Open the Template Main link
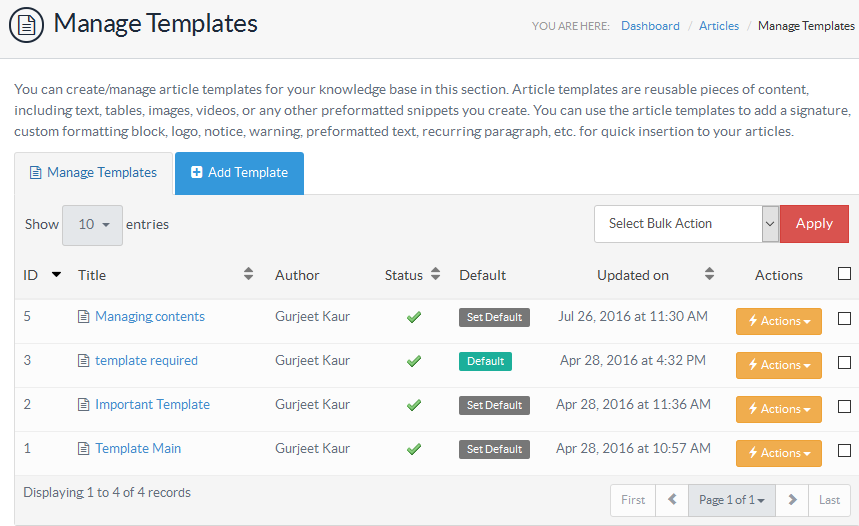This screenshot has width=859, height=526. (x=138, y=448)
